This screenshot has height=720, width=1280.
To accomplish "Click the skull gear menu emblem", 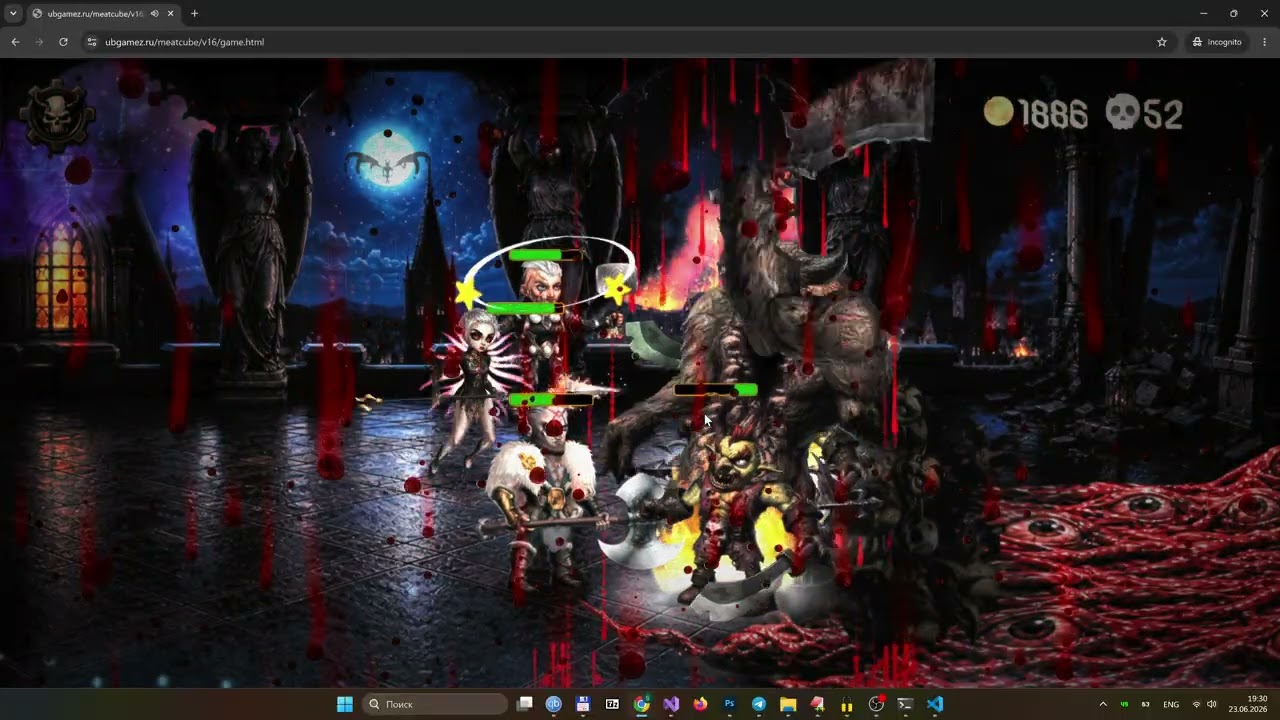I will pos(57,116).
